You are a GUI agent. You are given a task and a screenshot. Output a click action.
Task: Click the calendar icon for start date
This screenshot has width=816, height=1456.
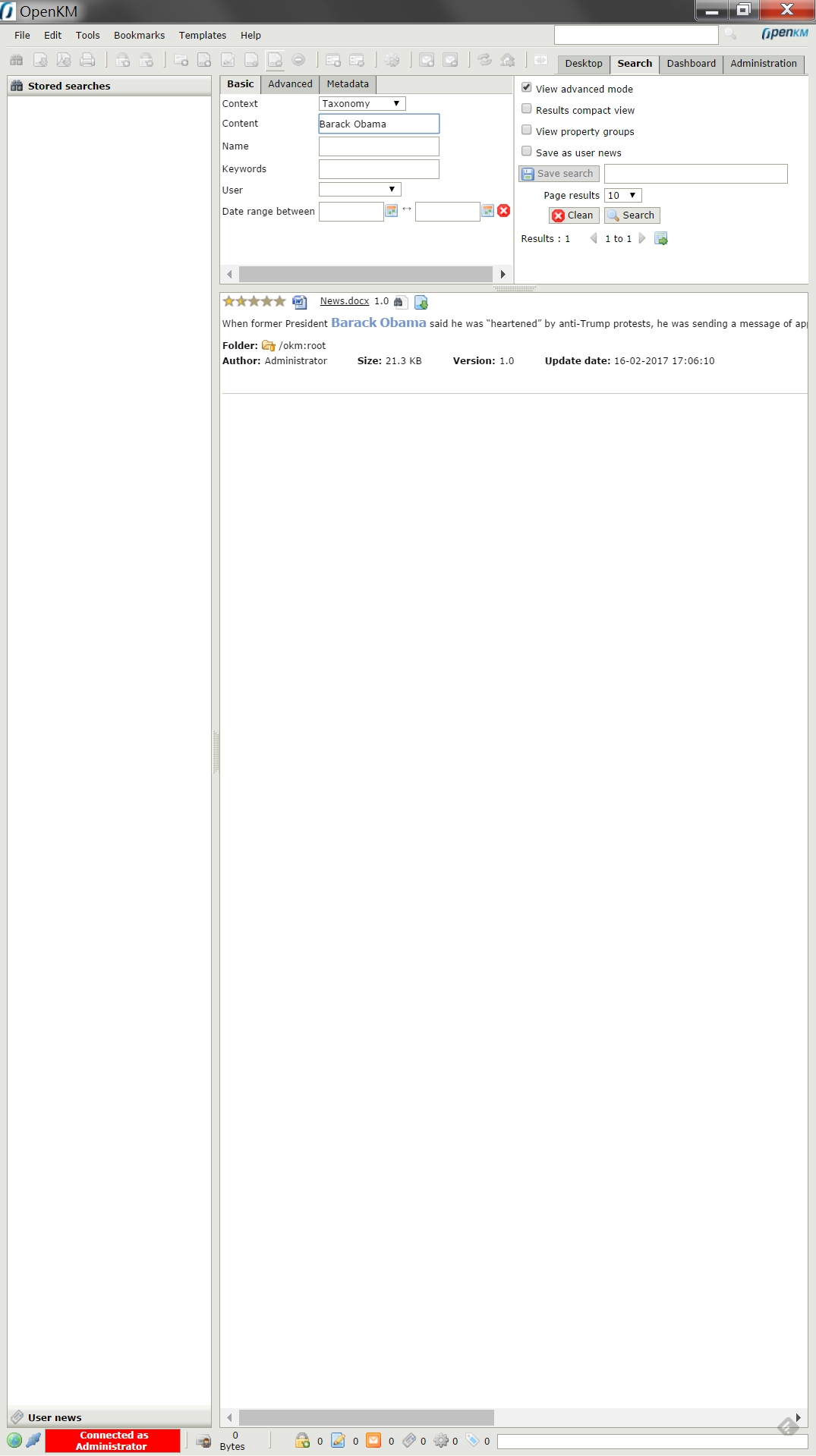tap(392, 211)
